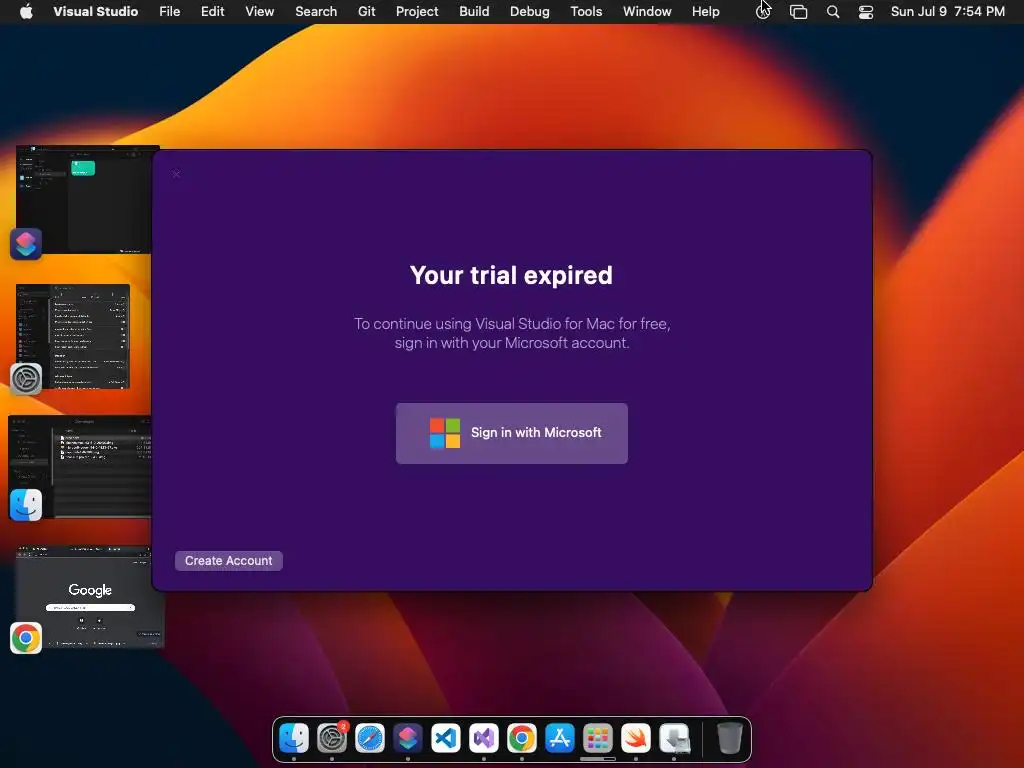Open the Debug menu

point(530,11)
